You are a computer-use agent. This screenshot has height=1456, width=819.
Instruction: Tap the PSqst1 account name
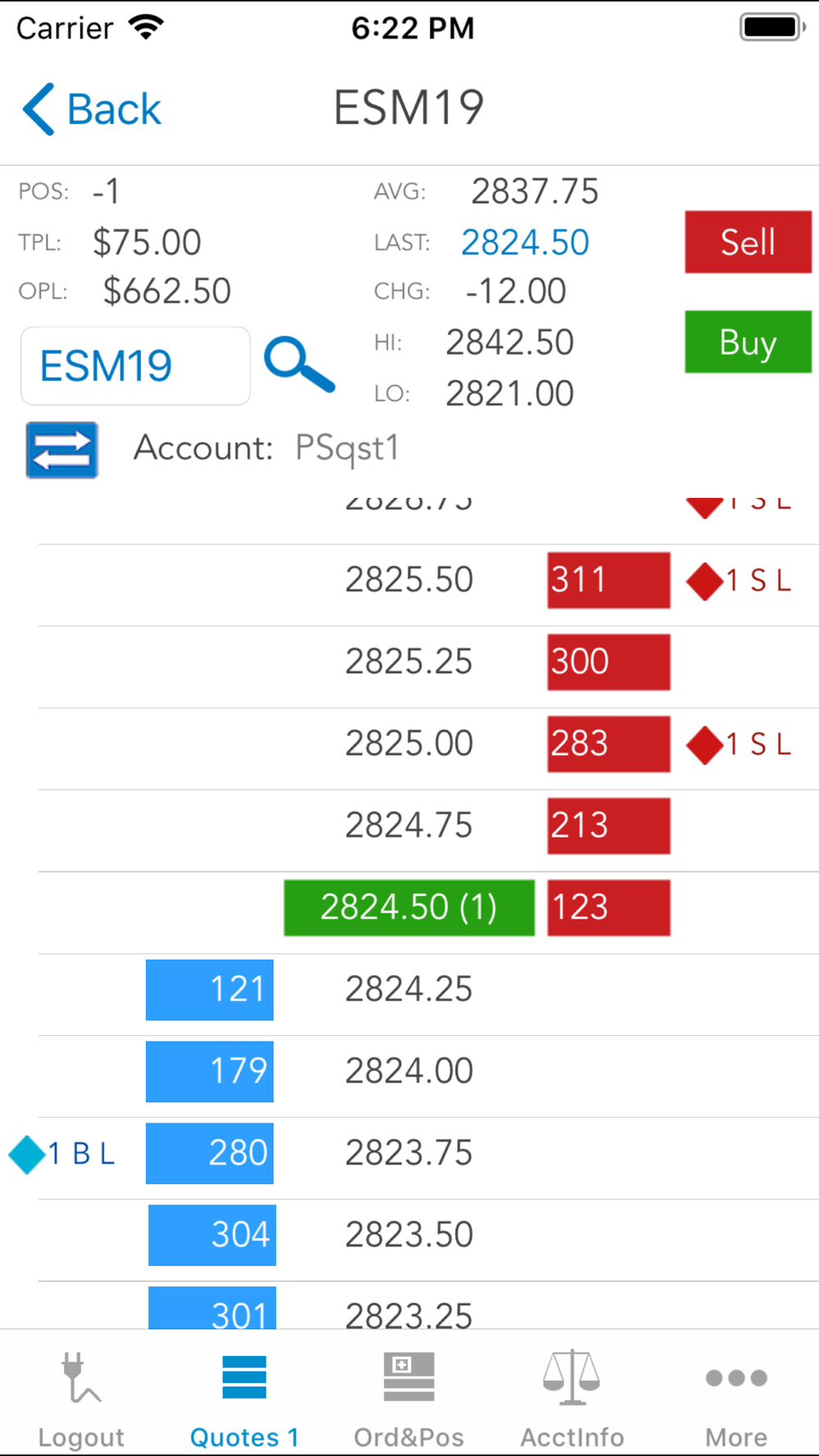(347, 449)
